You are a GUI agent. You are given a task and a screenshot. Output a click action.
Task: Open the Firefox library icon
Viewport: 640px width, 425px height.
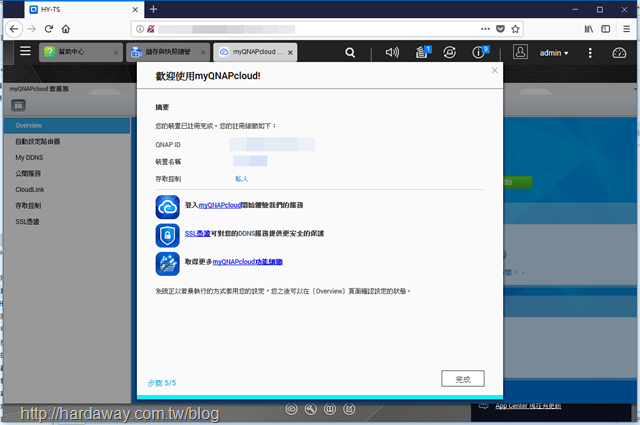click(x=588, y=29)
